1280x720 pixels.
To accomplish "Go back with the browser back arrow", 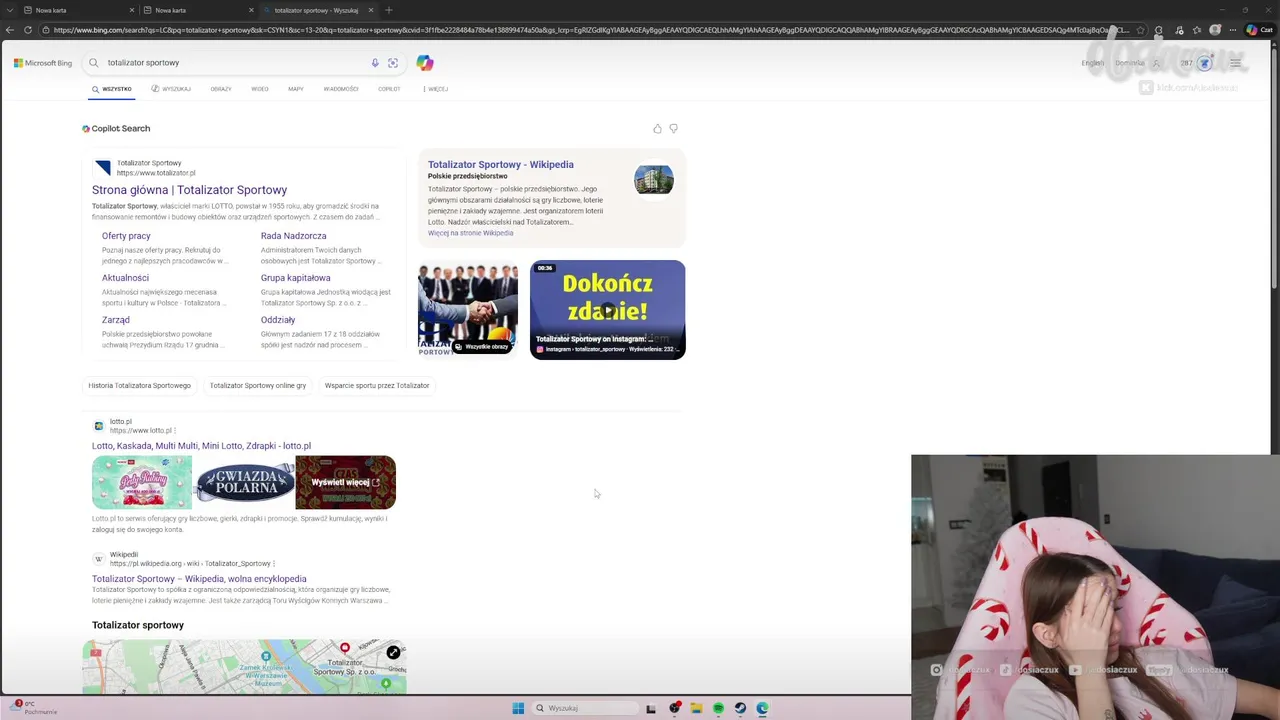I will pyautogui.click(x=9, y=30).
